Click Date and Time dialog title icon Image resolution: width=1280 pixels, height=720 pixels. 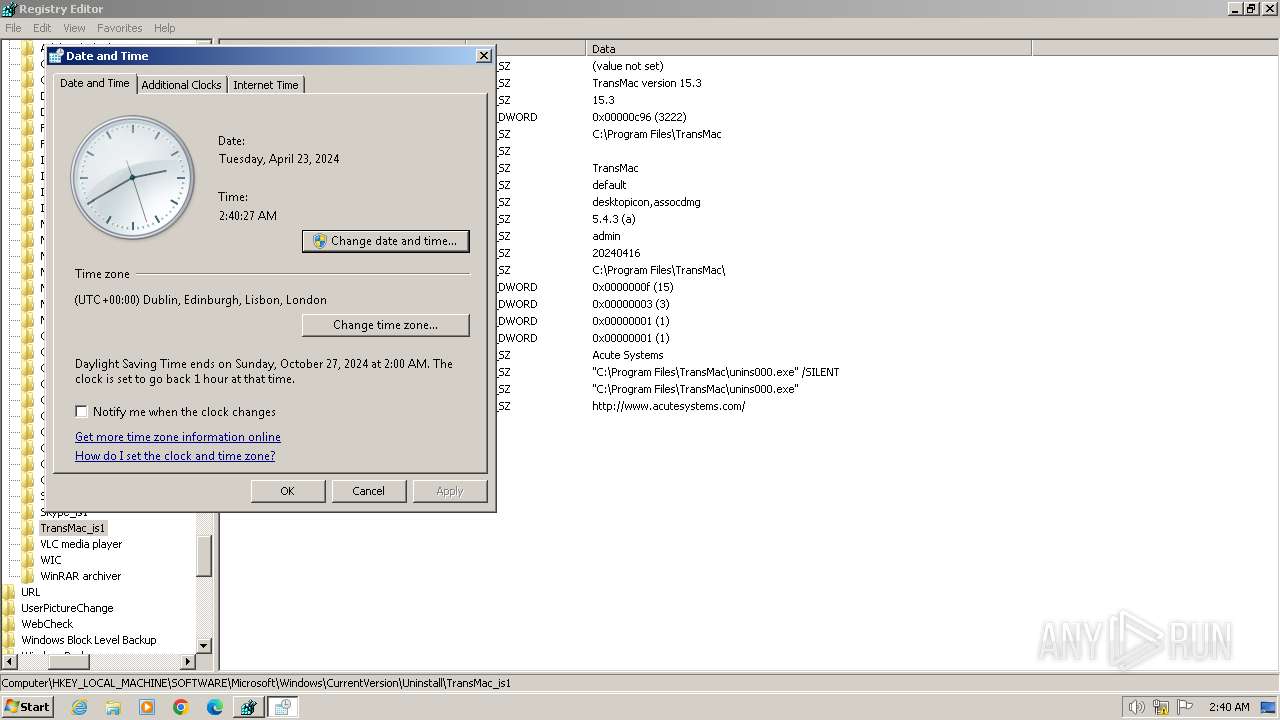(x=56, y=56)
